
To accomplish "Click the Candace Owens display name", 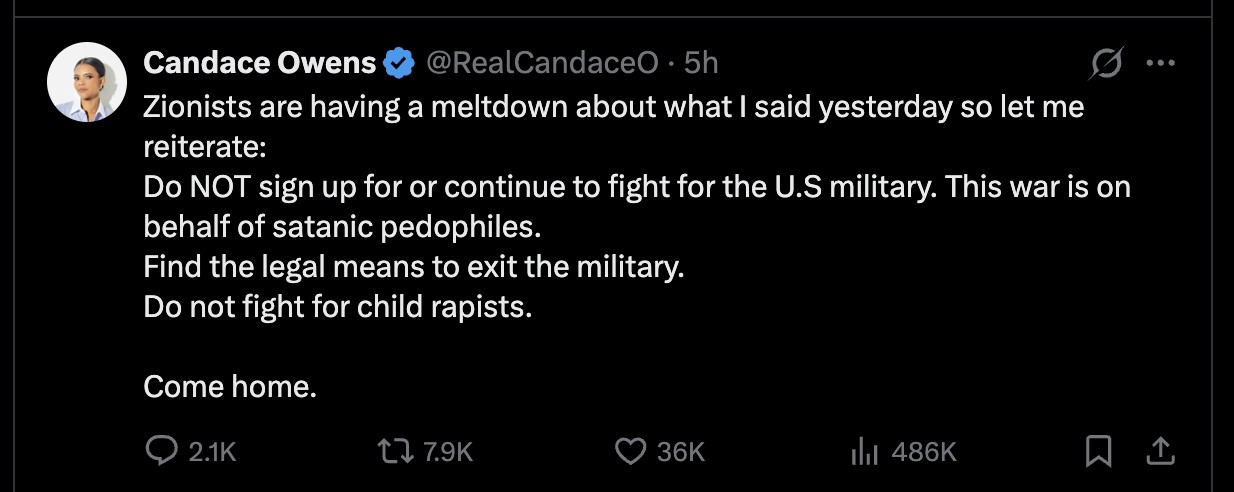I will [x=260, y=63].
